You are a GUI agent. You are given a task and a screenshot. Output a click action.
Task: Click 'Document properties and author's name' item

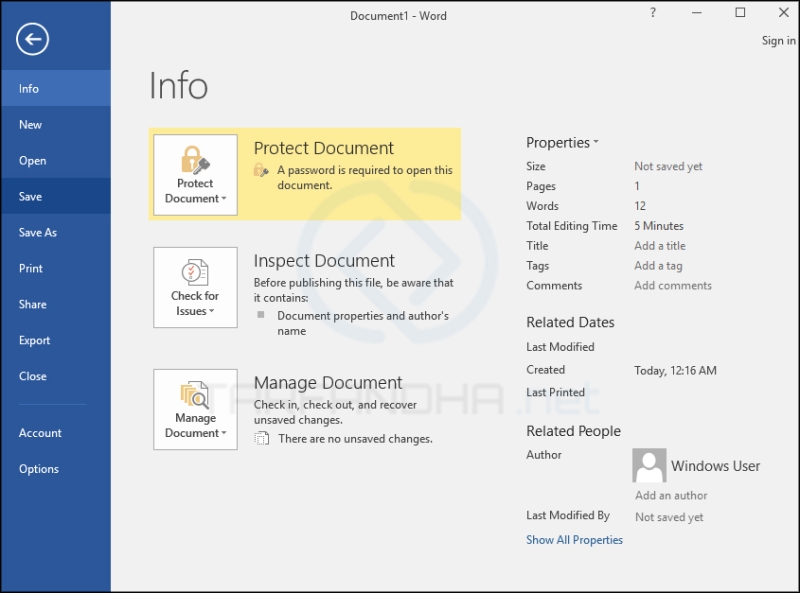(x=363, y=323)
